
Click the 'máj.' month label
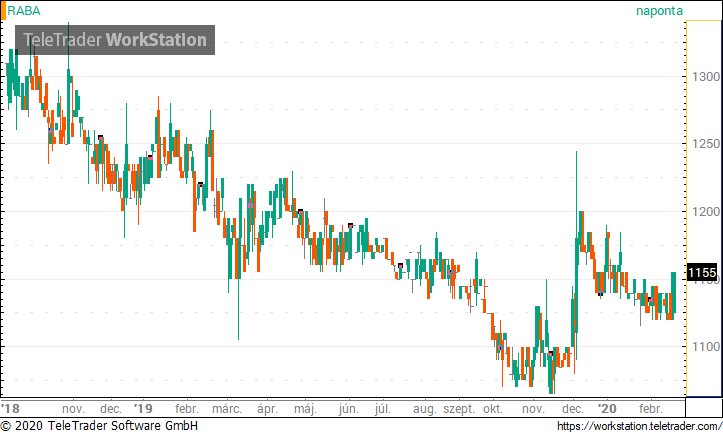coord(305,409)
